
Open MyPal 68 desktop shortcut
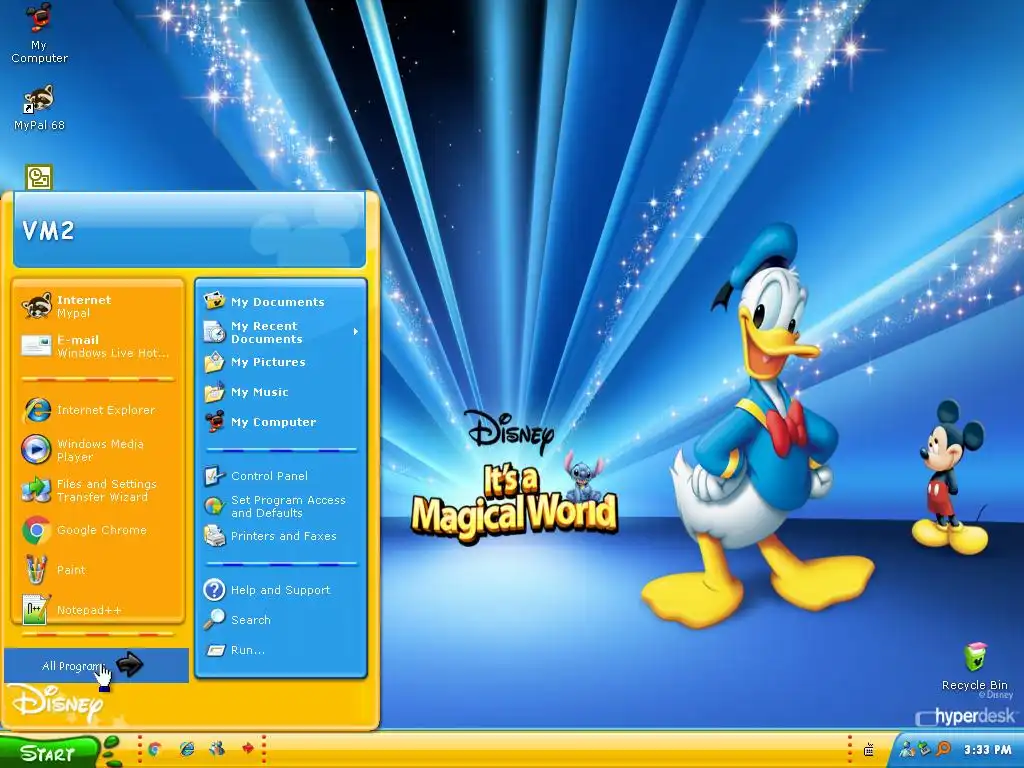(39, 108)
